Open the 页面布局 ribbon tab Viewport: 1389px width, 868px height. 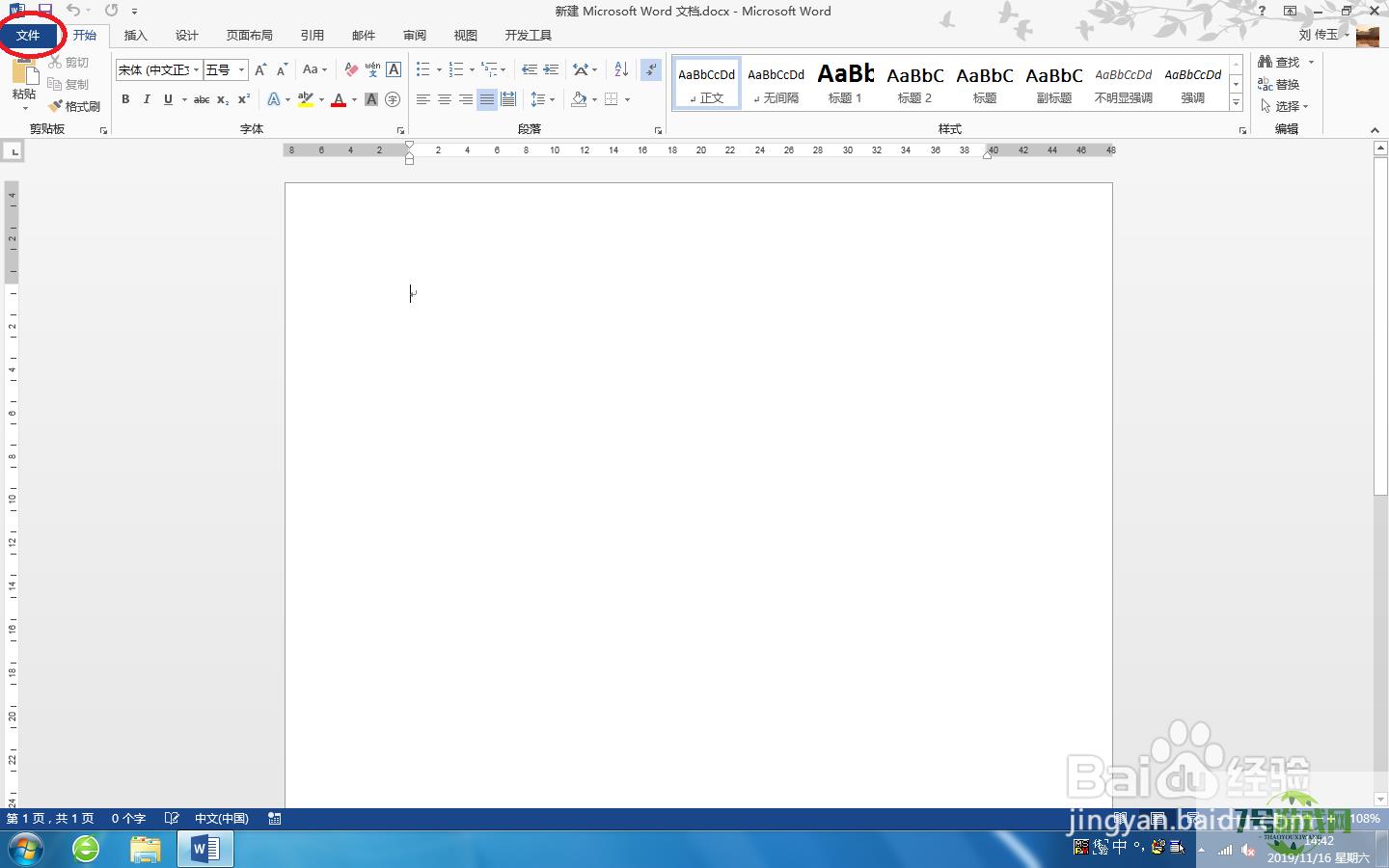(250, 35)
